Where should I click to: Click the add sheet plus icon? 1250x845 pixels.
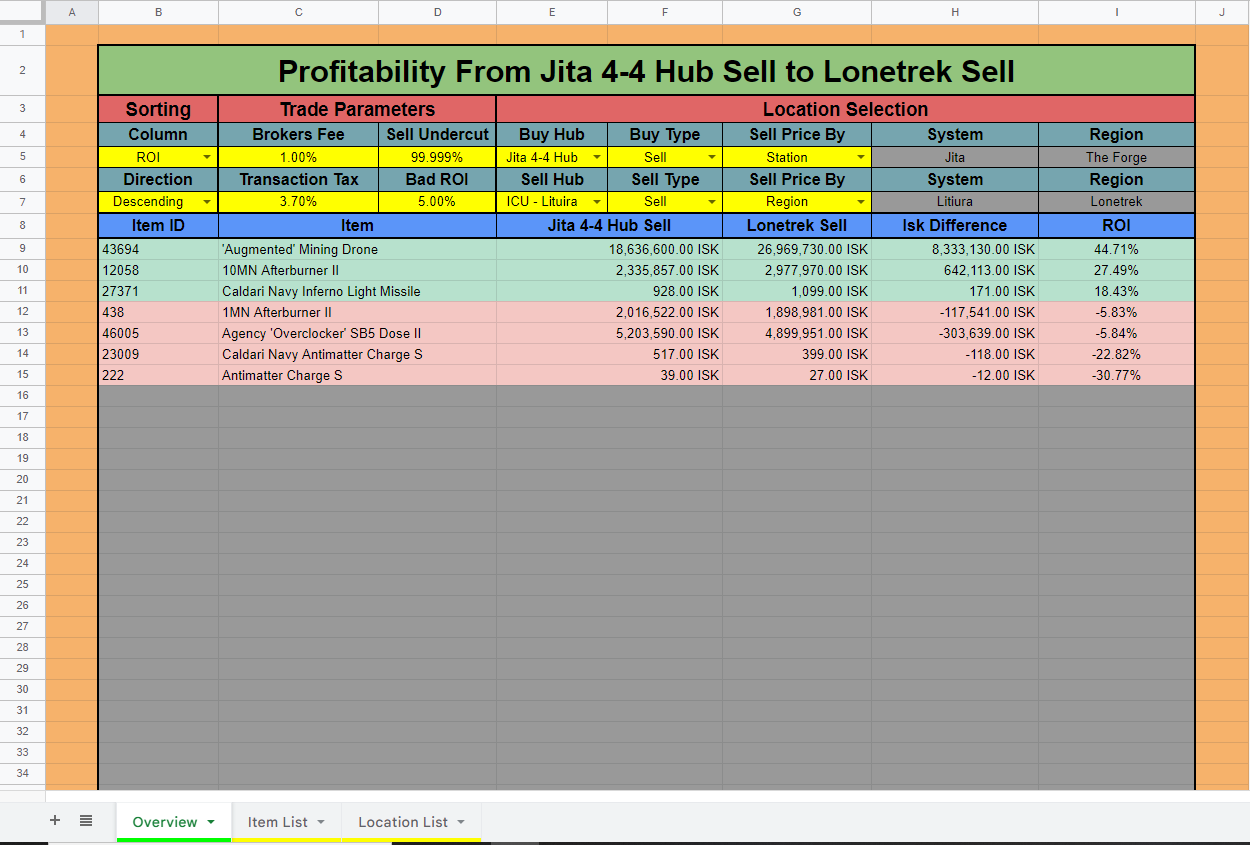click(55, 821)
